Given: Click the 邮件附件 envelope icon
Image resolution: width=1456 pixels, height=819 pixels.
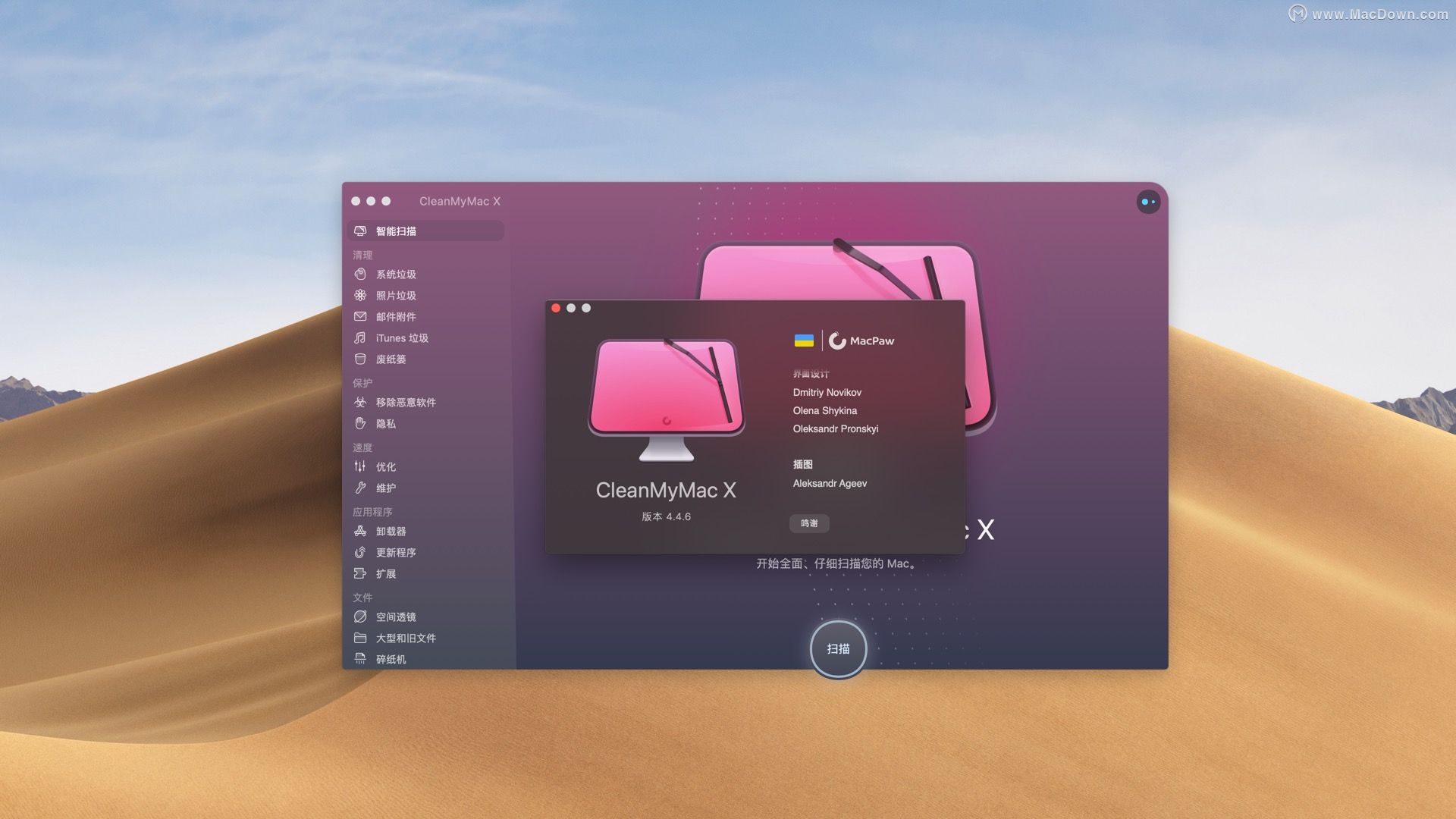Looking at the screenshot, I should 360,316.
